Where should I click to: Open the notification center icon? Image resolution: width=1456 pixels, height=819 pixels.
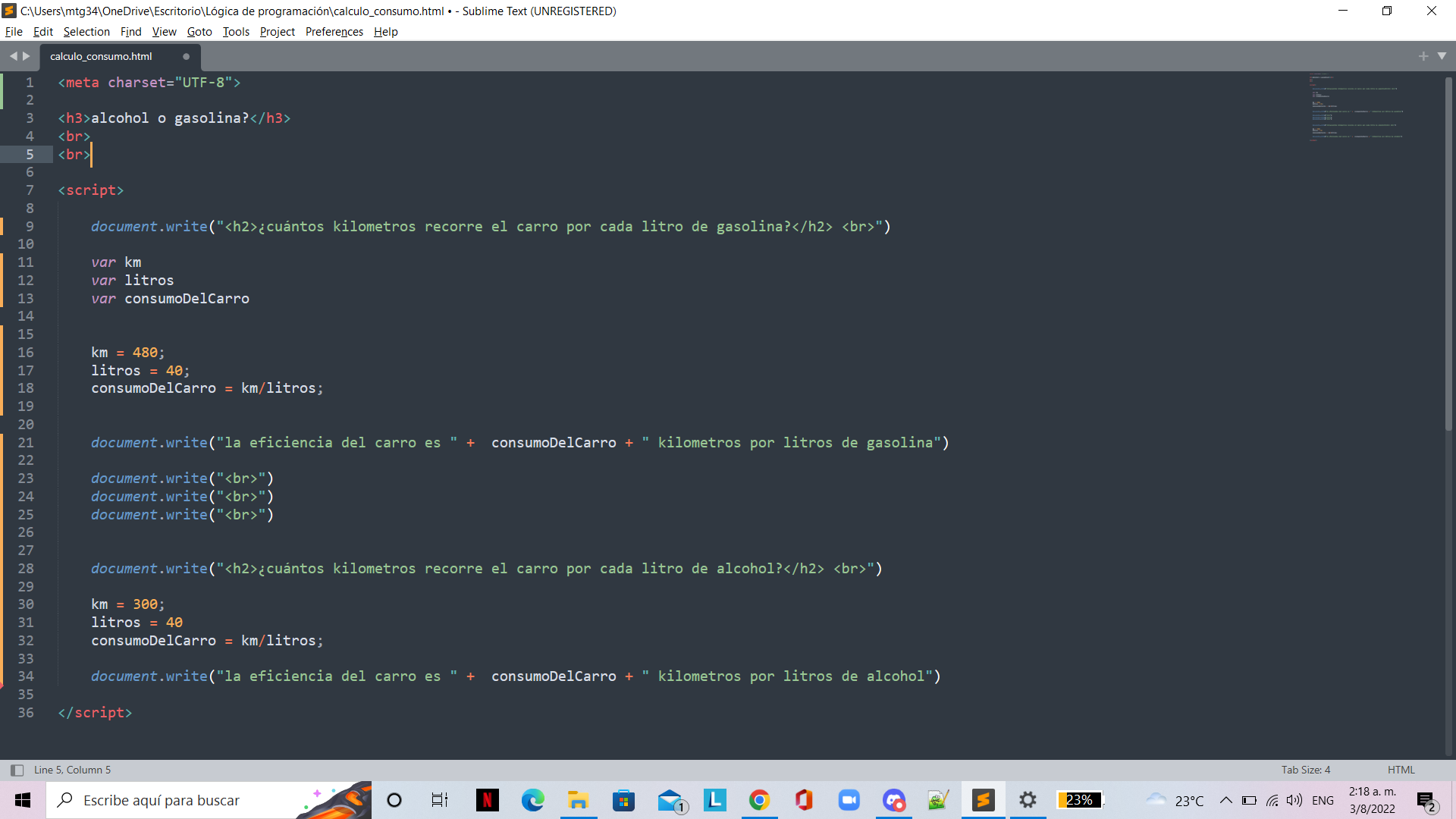pyautogui.click(x=1426, y=801)
